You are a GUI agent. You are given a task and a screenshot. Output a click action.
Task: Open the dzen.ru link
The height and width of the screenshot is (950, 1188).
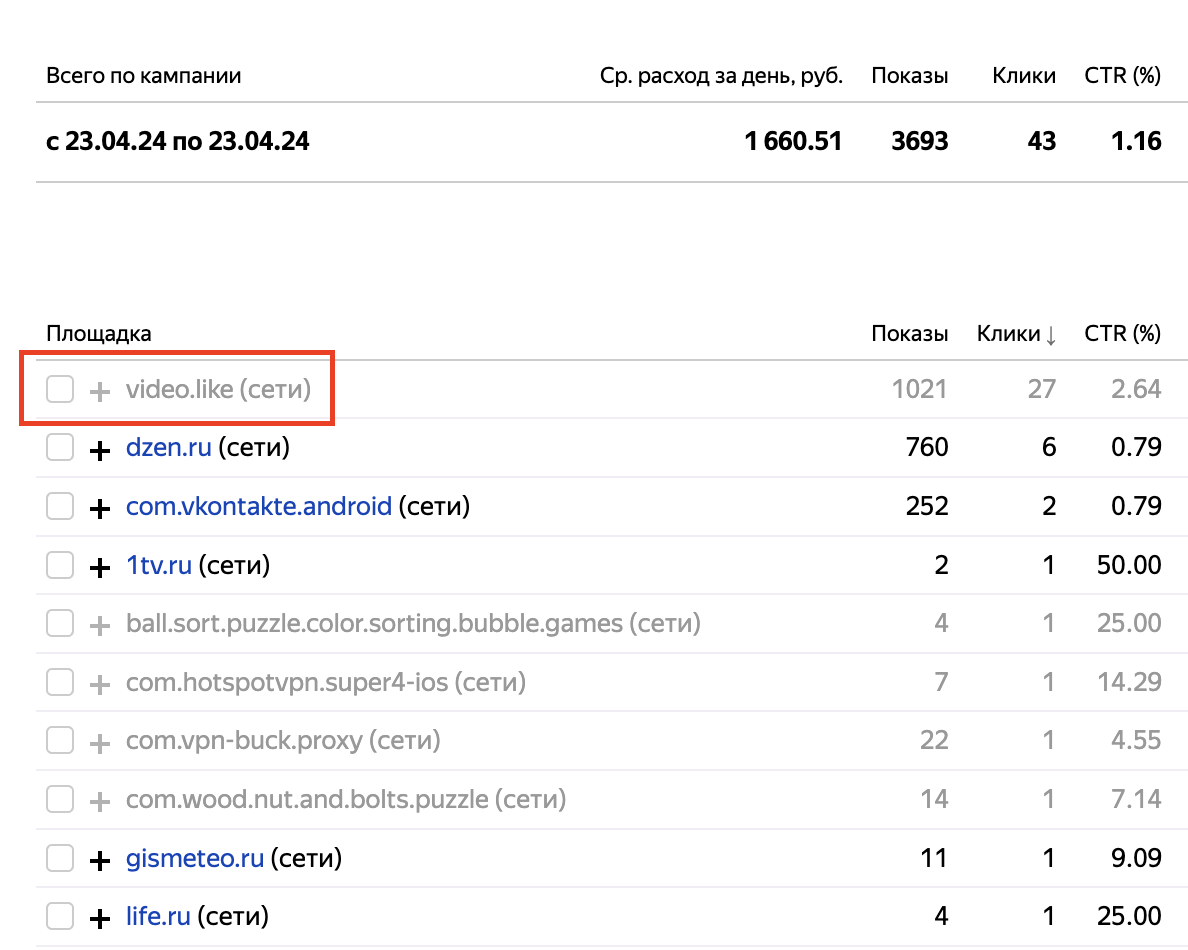click(x=168, y=447)
